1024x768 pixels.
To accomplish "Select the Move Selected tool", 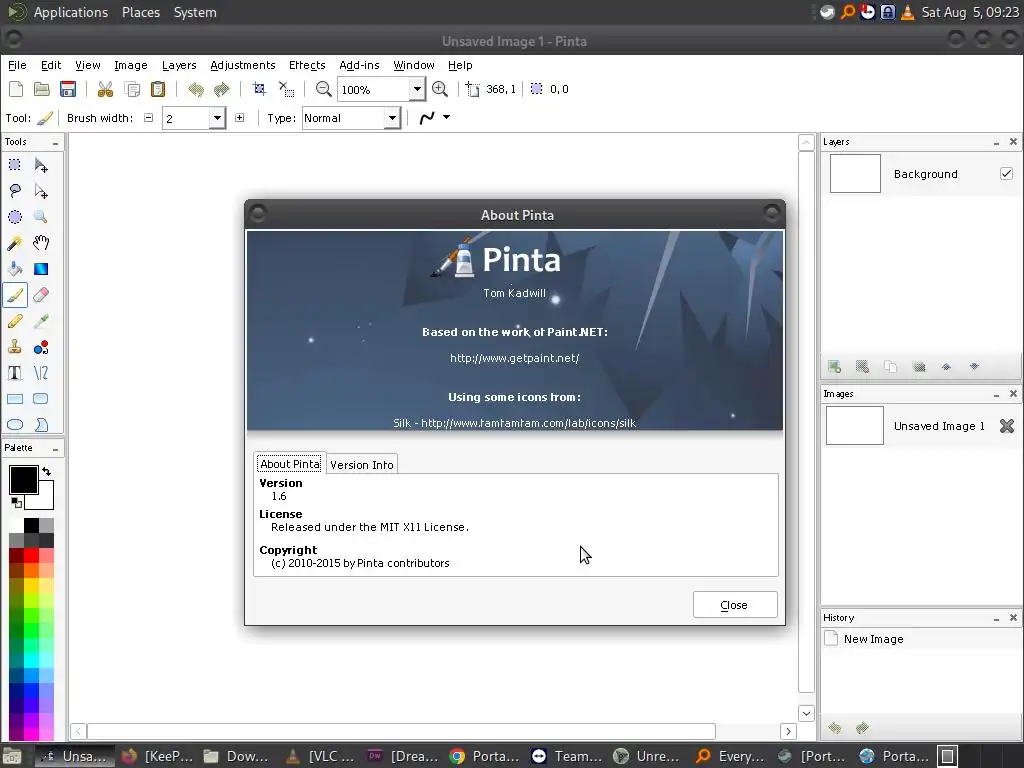I will (x=40, y=165).
